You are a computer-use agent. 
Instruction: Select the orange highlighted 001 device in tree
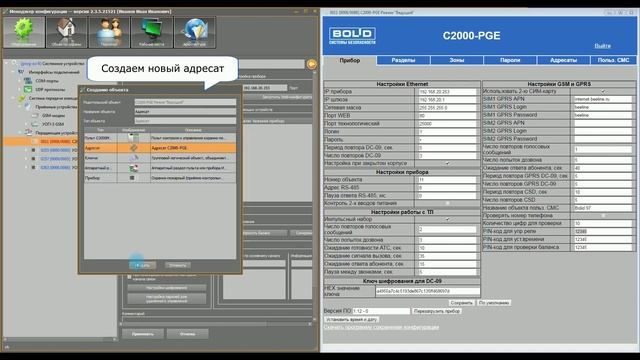40,141
